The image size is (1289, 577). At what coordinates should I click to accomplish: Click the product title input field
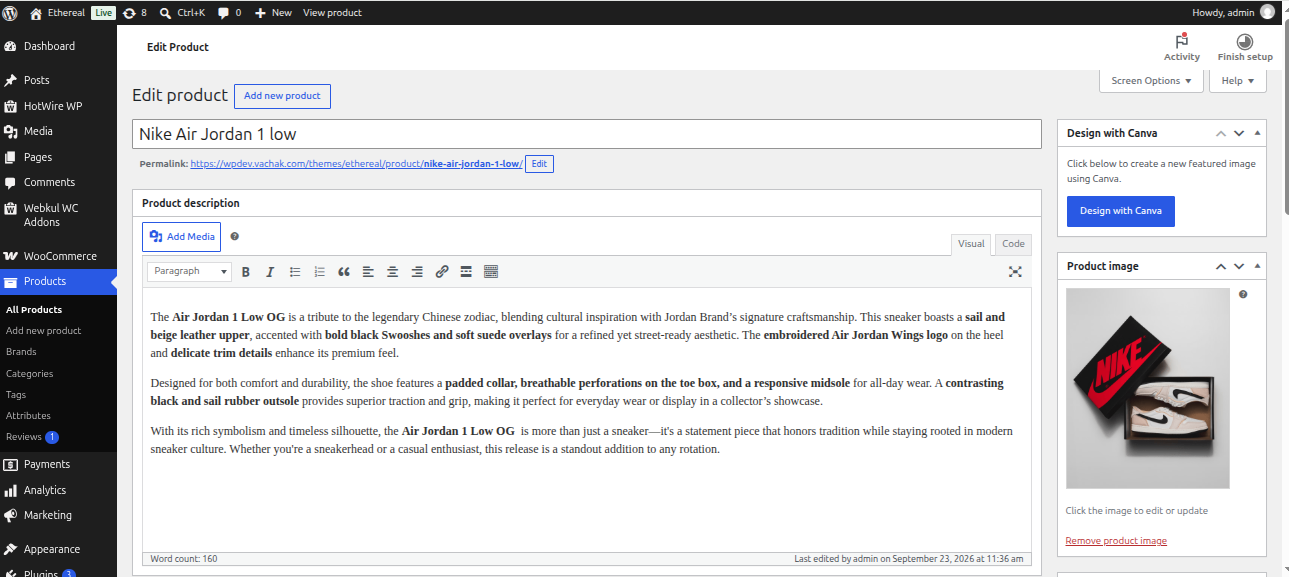(587, 134)
